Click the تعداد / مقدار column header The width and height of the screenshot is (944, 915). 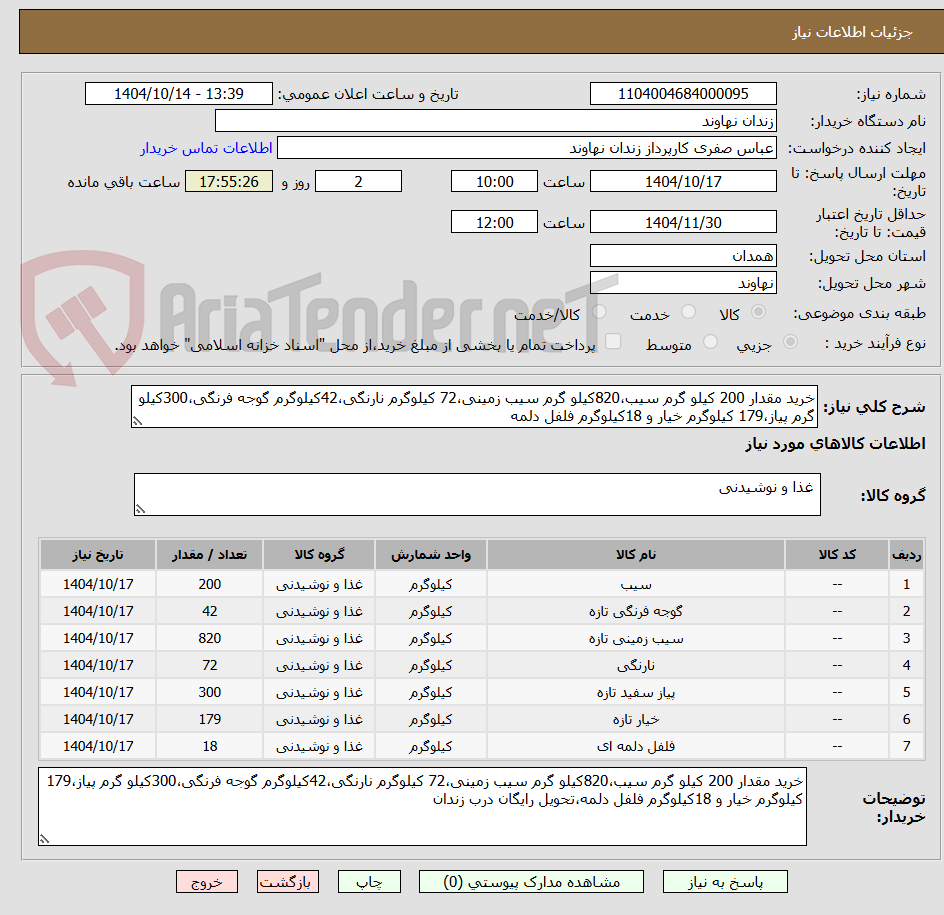[x=210, y=554]
